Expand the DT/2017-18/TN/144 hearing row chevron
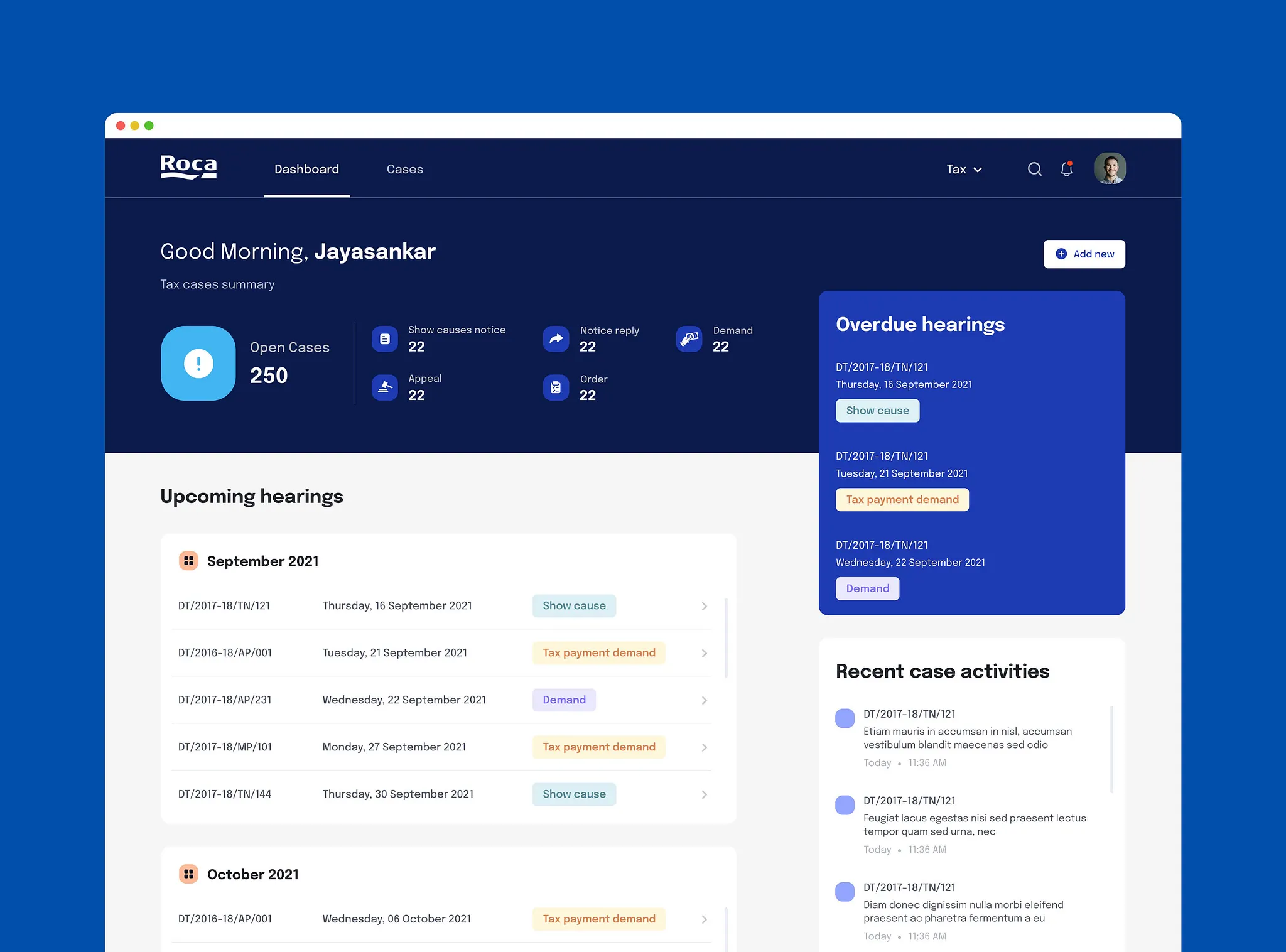The width and height of the screenshot is (1286, 952). (704, 794)
